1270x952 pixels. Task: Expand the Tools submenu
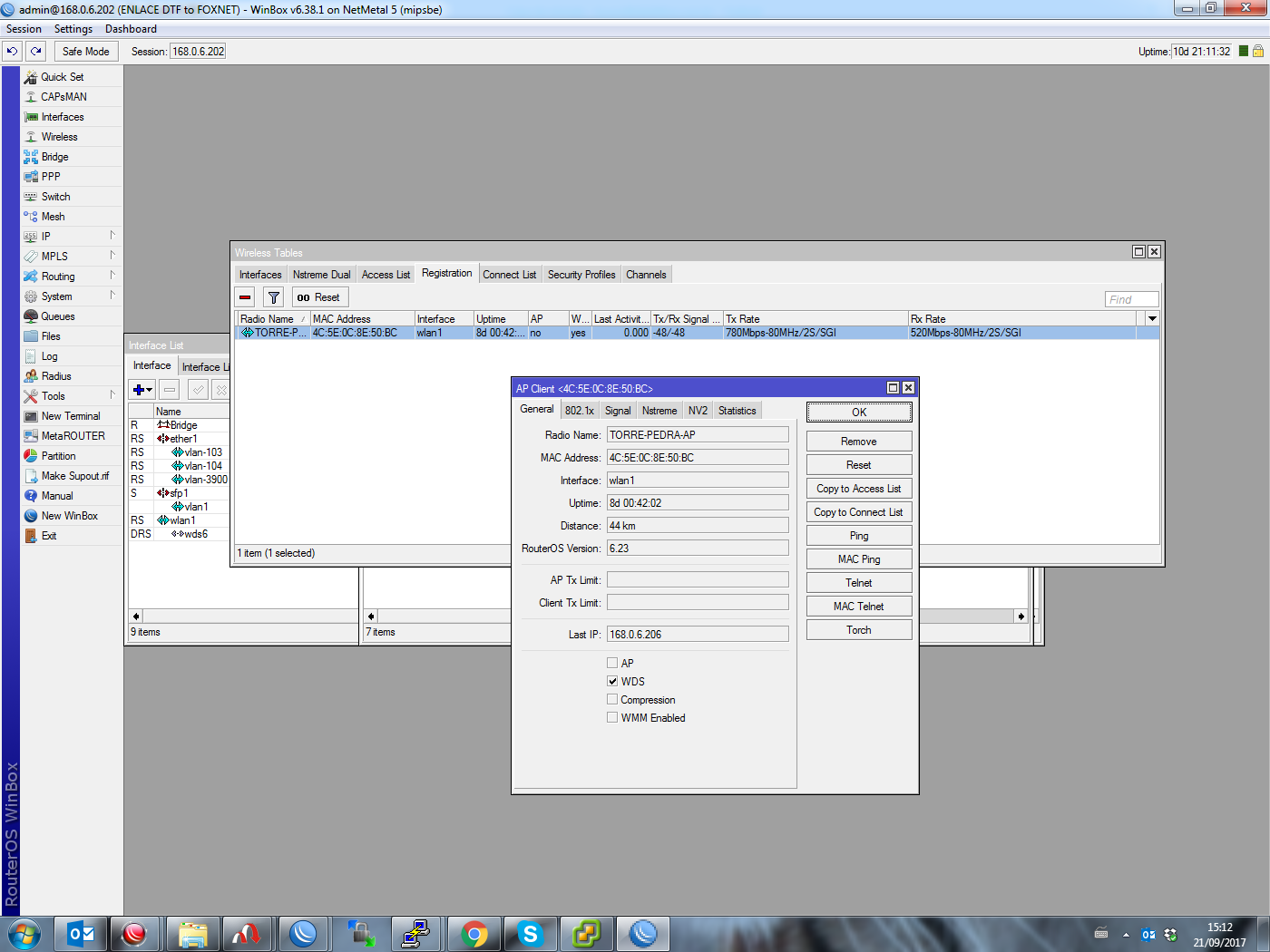[x=112, y=395]
